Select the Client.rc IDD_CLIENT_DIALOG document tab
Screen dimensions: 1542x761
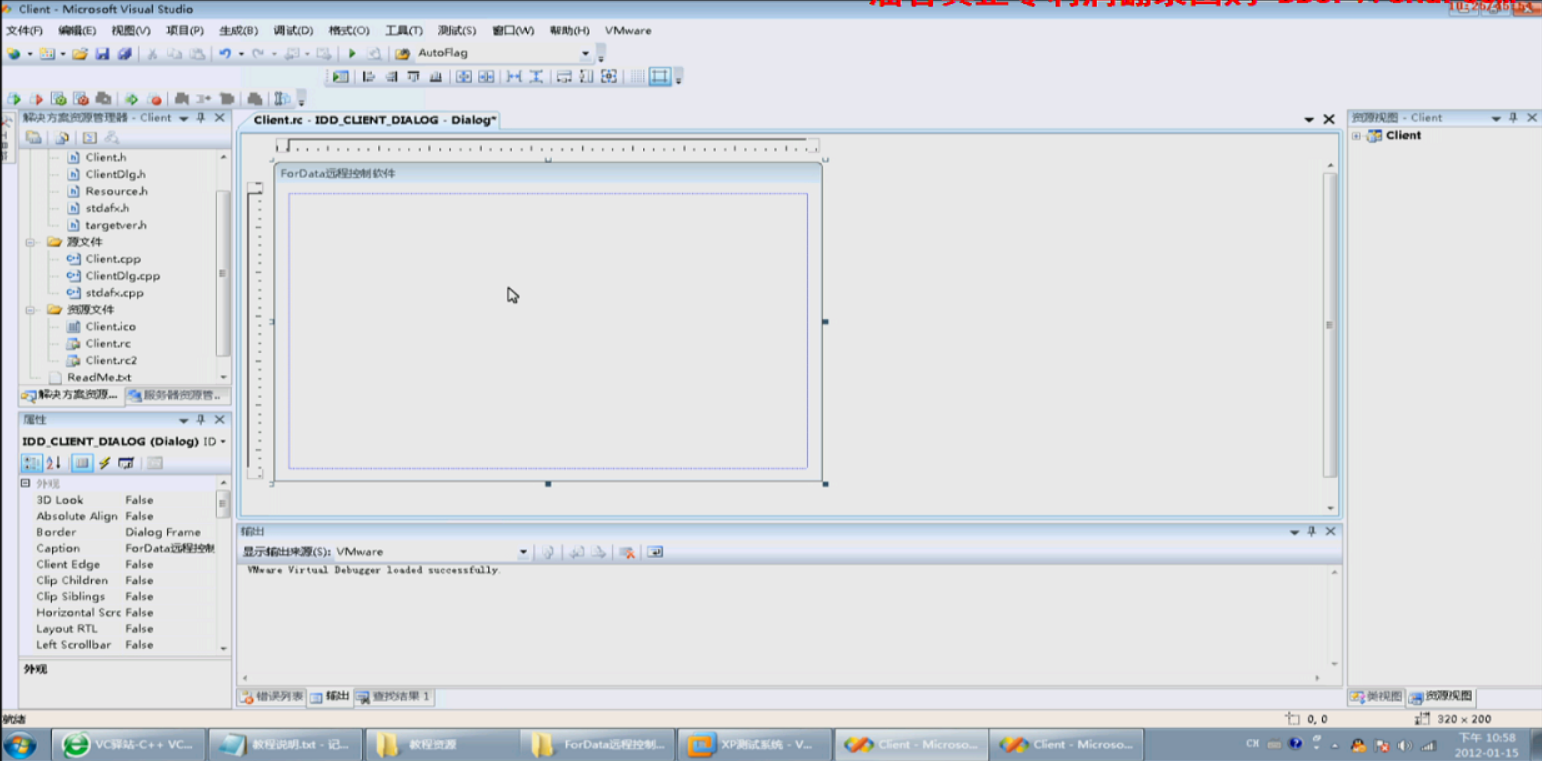[374, 120]
